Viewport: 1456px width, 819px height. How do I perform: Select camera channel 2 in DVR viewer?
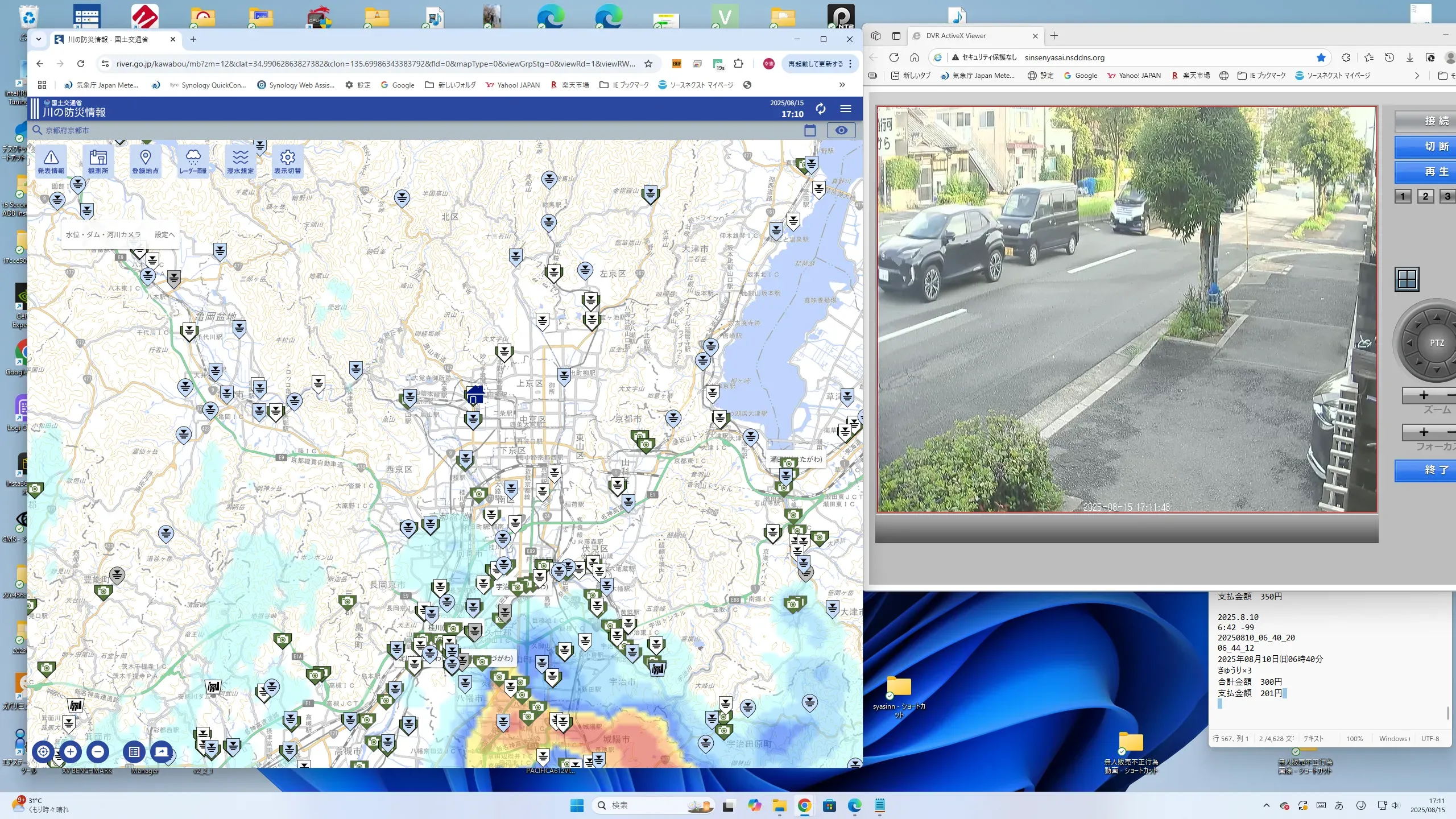click(1425, 196)
